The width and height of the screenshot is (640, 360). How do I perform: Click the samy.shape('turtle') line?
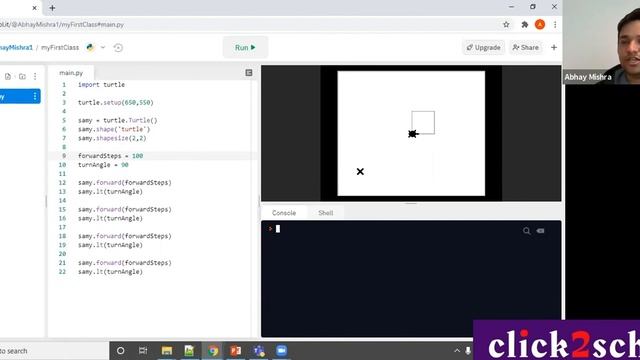pos(114,129)
